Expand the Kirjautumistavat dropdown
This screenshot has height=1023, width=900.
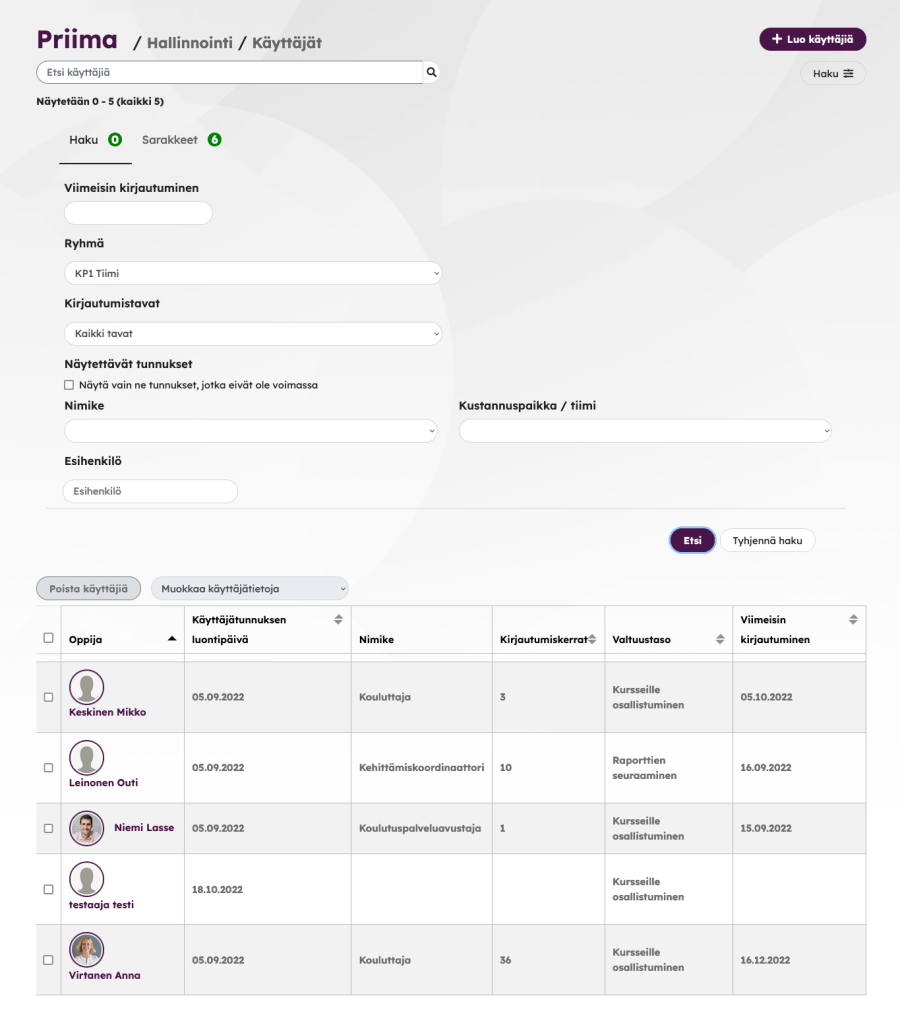(252, 334)
